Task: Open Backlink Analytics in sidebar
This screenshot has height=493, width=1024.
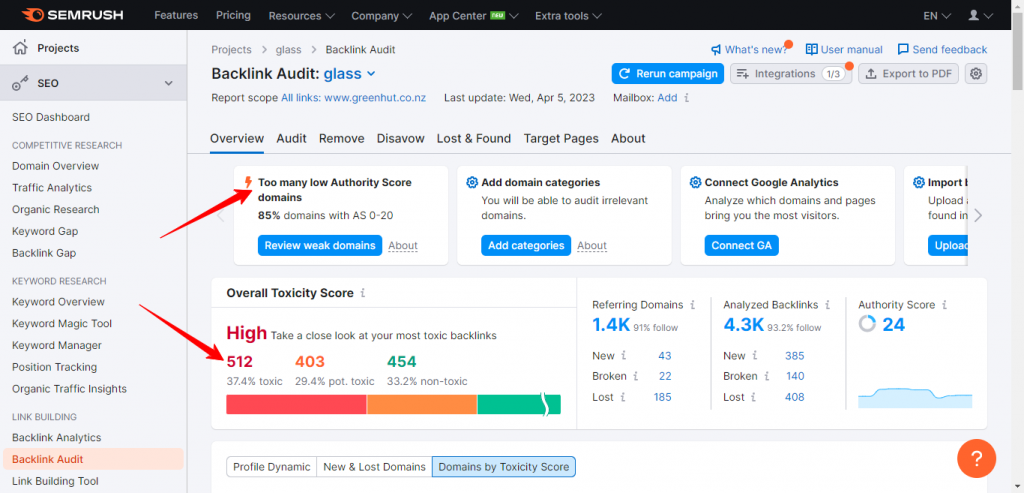Action: click(x=57, y=437)
